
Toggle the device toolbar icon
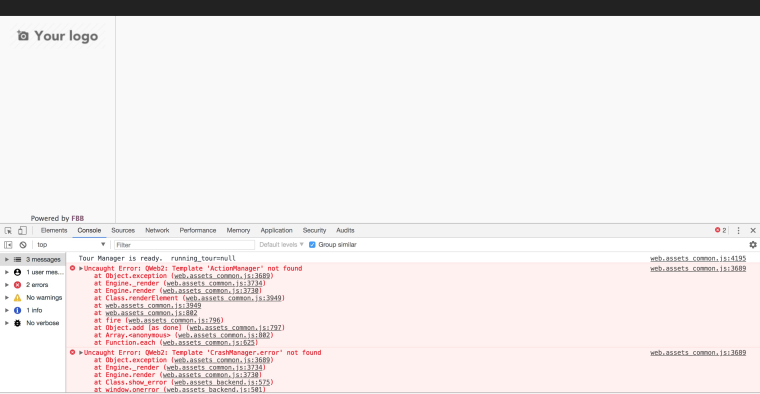click(22, 231)
